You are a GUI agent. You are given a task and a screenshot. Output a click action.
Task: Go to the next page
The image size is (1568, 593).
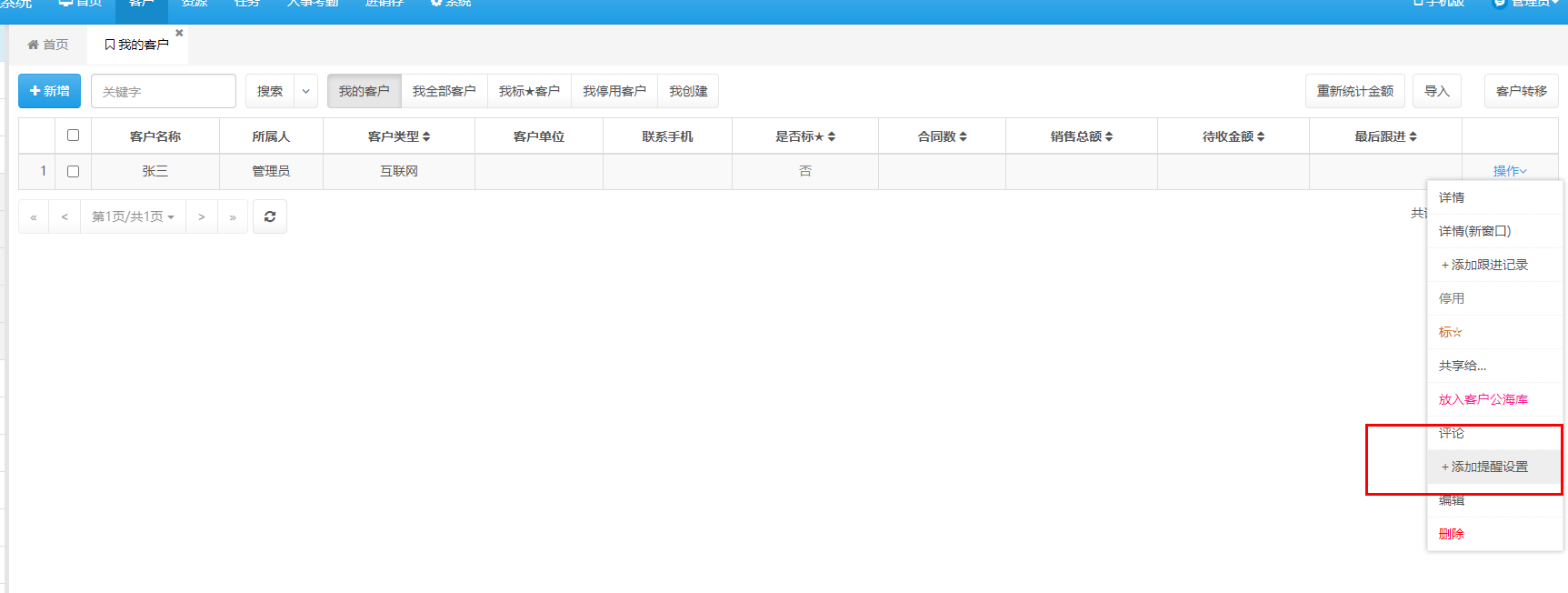(202, 216)
